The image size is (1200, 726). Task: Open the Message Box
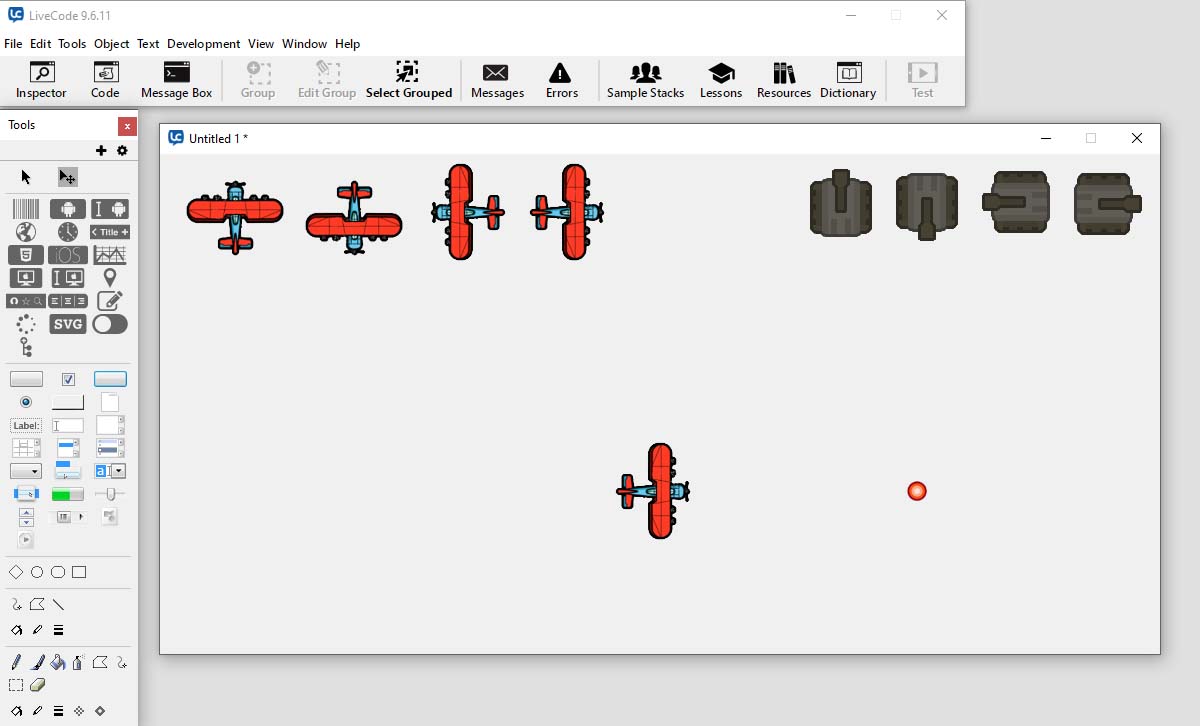pyautogui.click(x=176, y=80)
